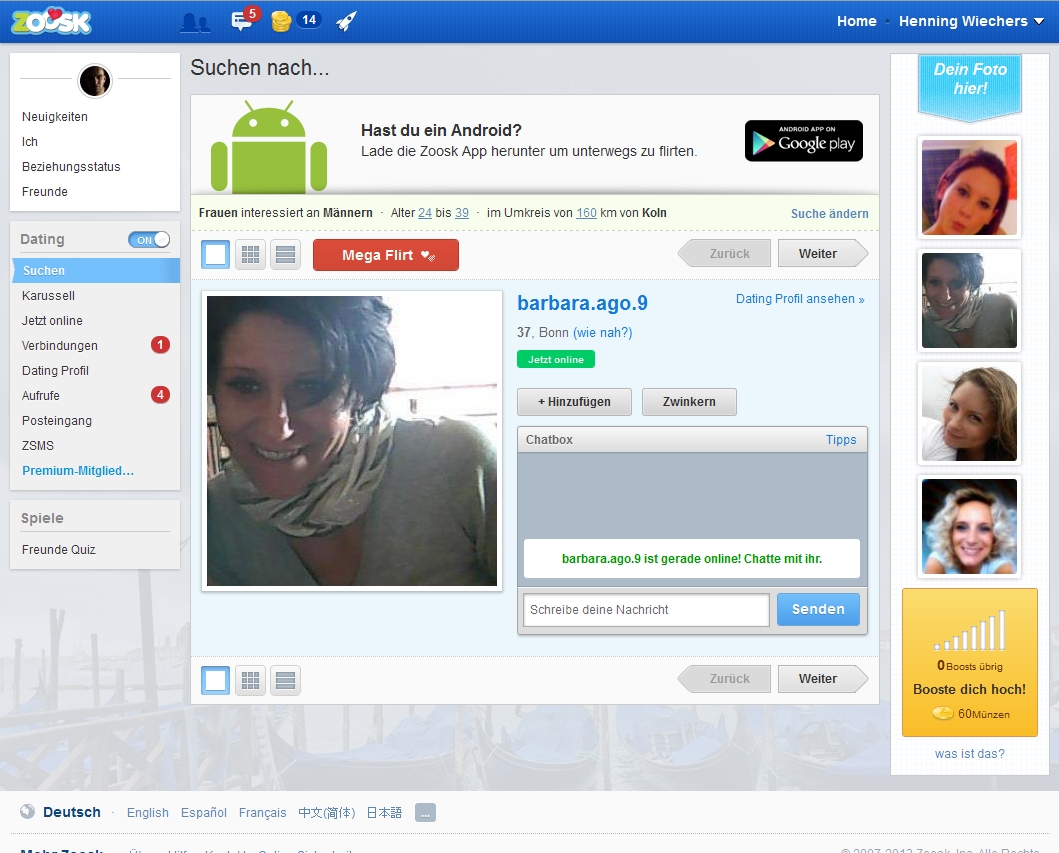
Task: Open Ich in sidebar
Action: (x=30, y=142)
